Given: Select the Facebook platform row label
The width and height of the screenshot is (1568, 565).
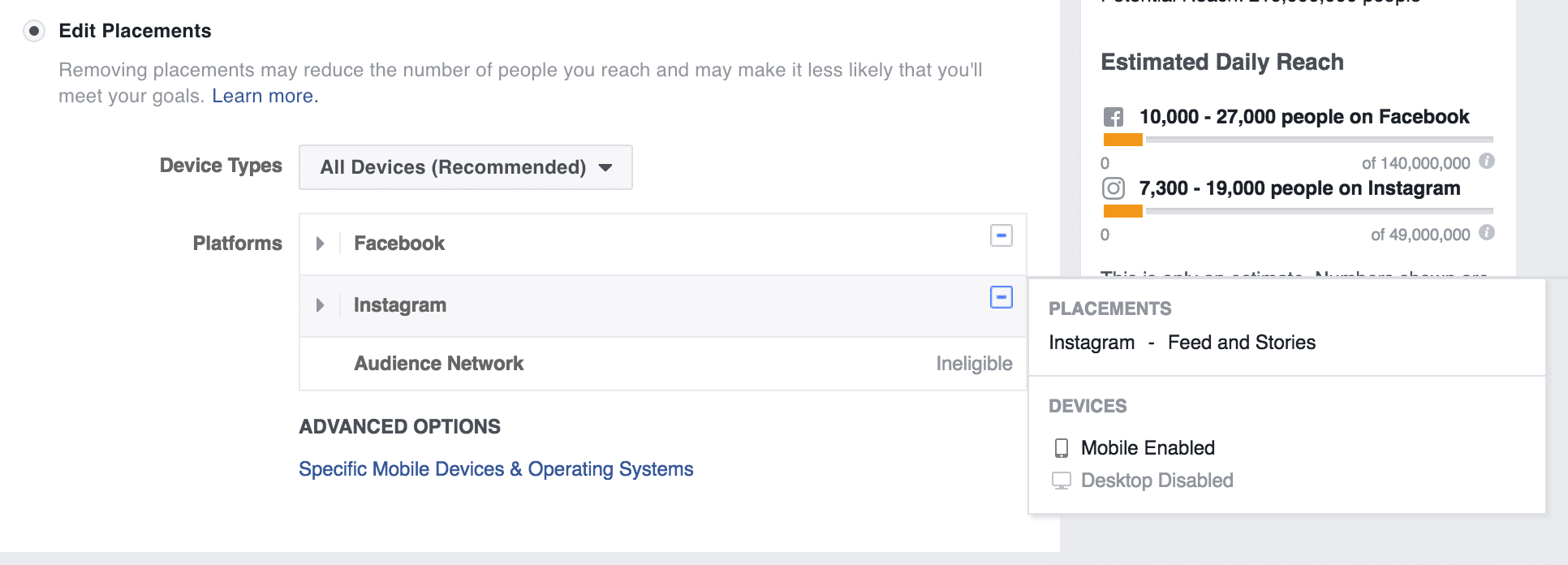Looking at the screenshot, I should (x=399, y=244).
